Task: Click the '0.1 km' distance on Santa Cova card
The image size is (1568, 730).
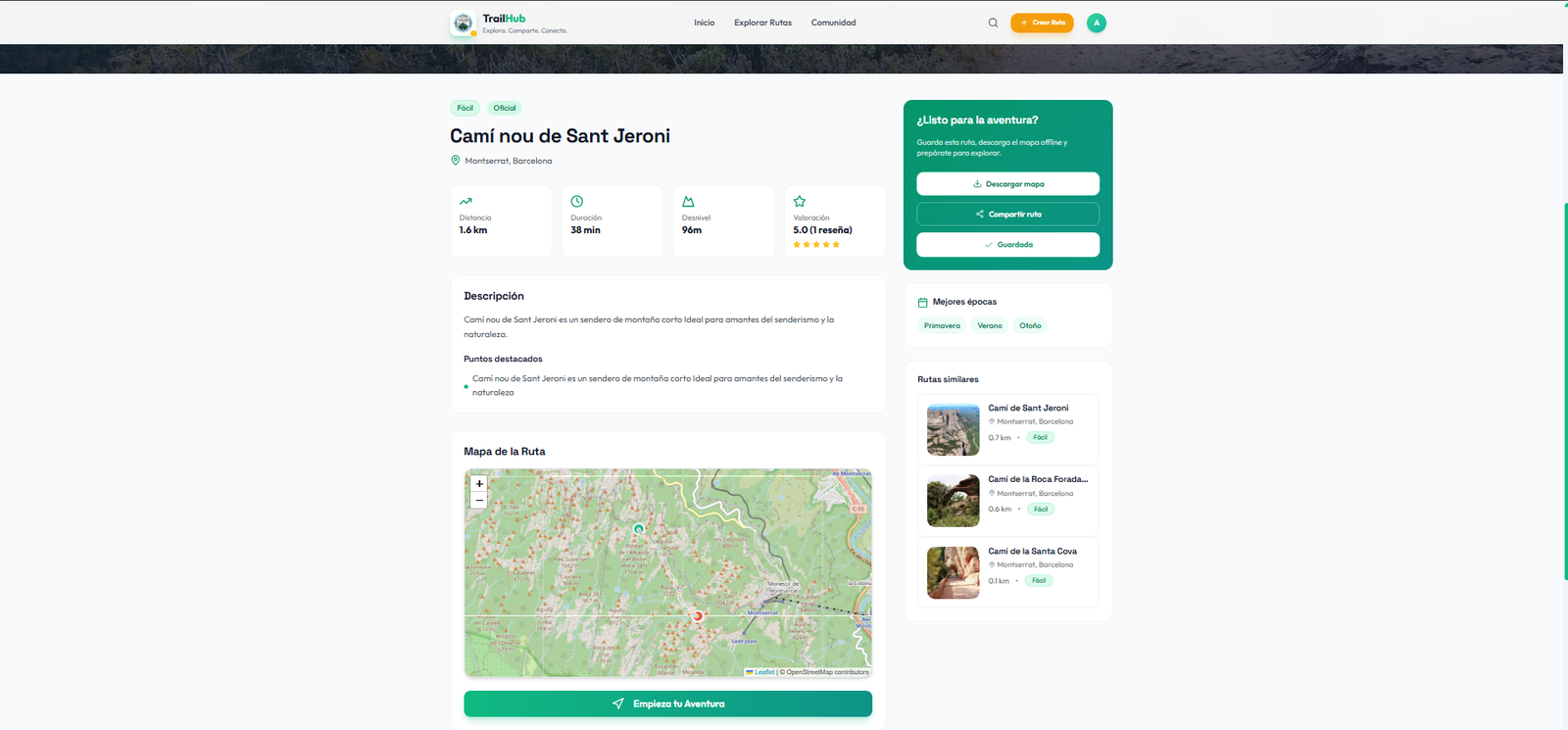Action: point(999,581)
